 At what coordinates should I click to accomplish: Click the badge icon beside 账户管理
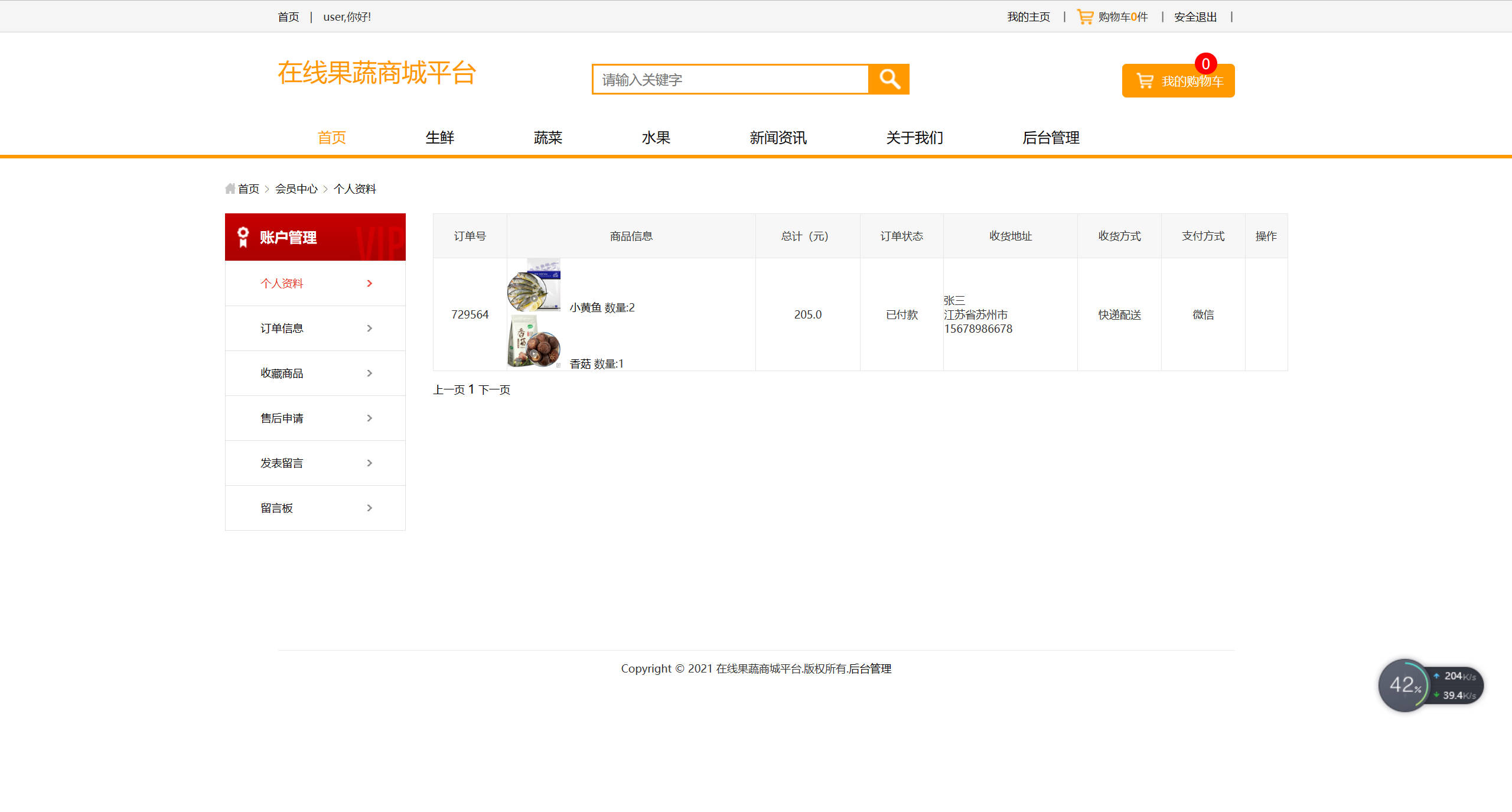(x=242, y=236)
